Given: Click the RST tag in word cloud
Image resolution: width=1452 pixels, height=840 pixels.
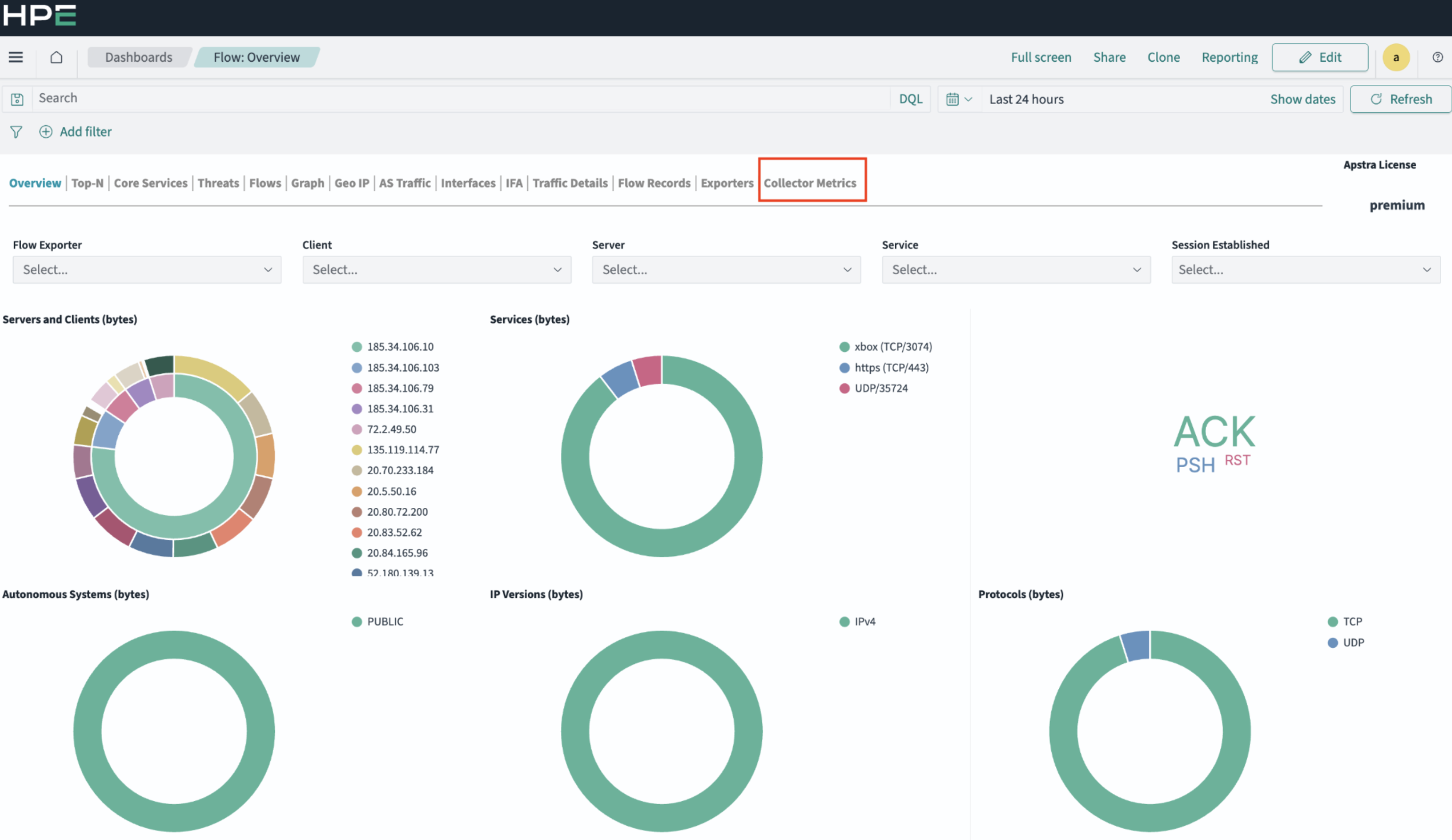Looking at the screenshot, I should coord(1237,460).
